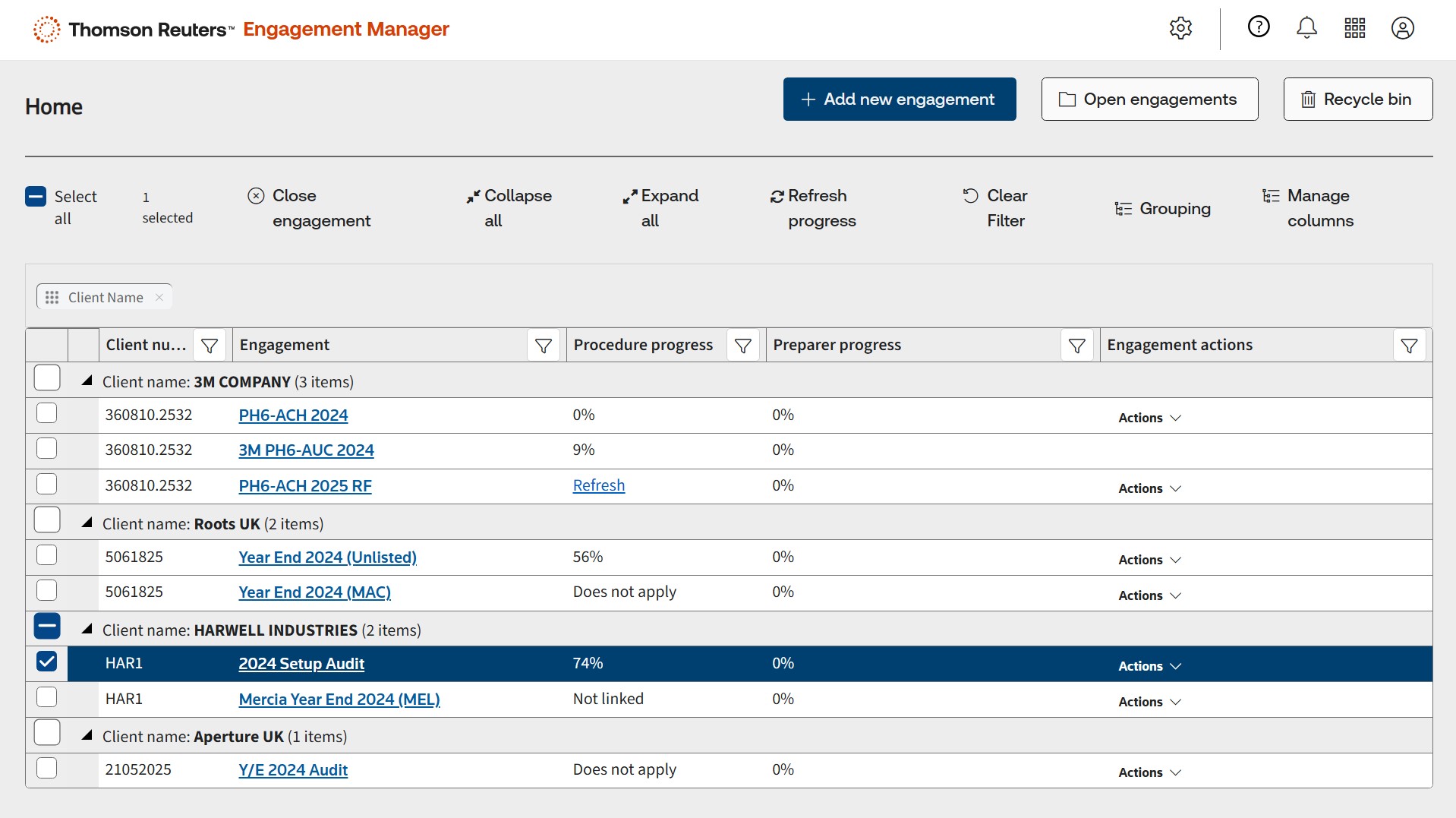1456x818 pixels.
Task: Open the user profile icon
Action: pyautogui.click(x=1402, y=28)
